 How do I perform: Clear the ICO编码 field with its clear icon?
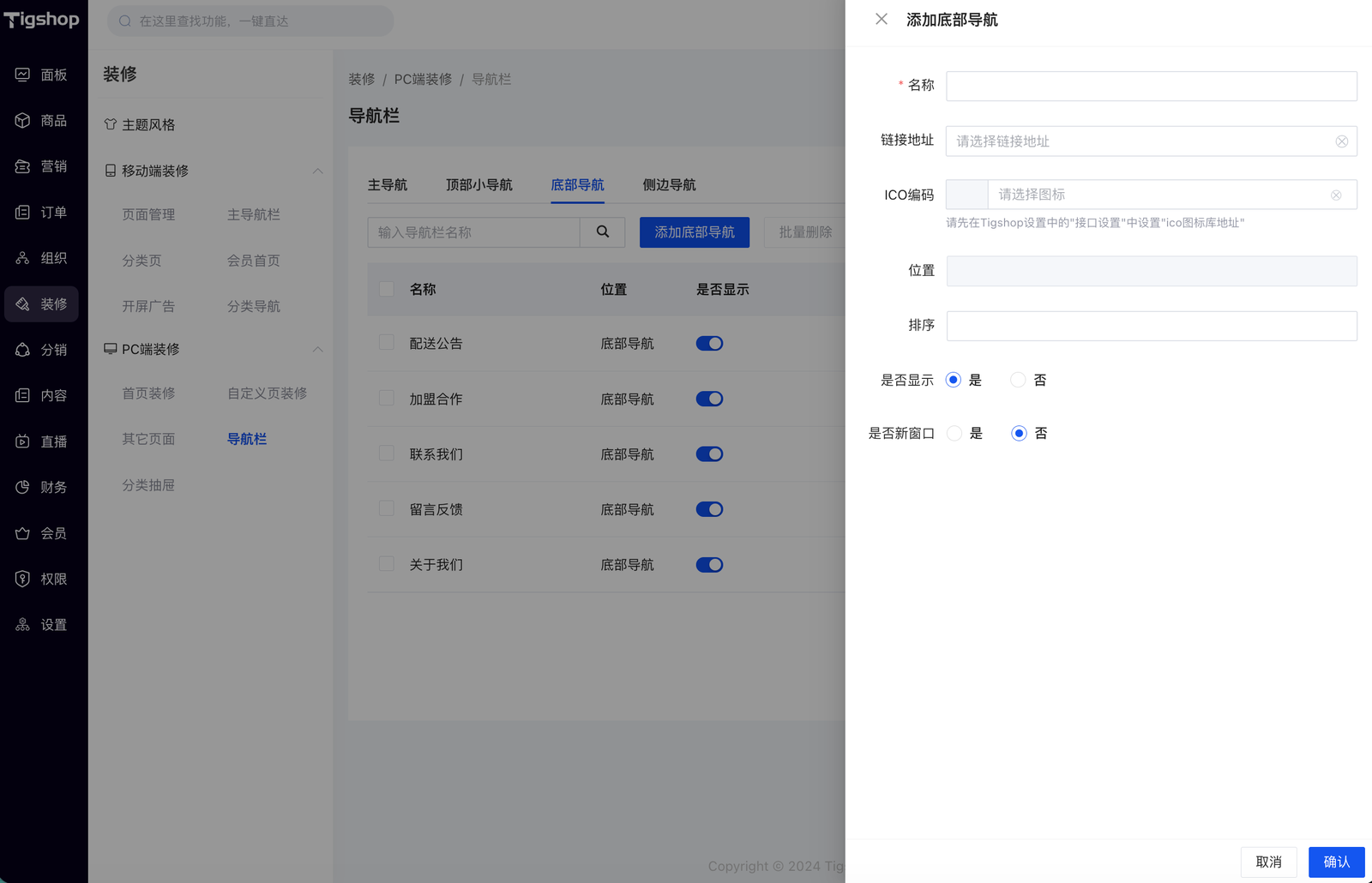pyautogui.click(x=1336, y=195)
